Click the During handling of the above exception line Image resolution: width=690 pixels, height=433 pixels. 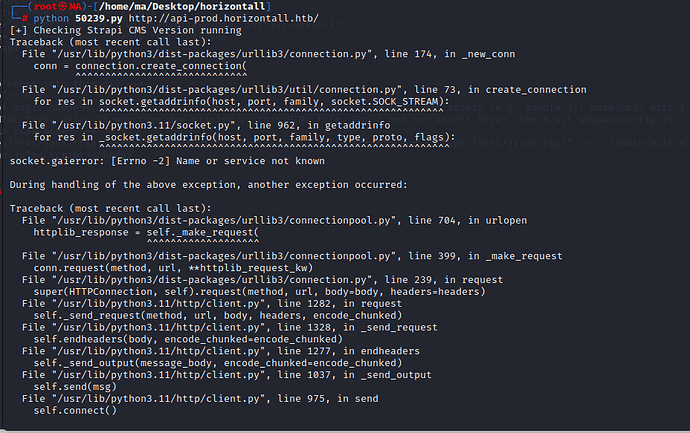[x=209, y=185]
